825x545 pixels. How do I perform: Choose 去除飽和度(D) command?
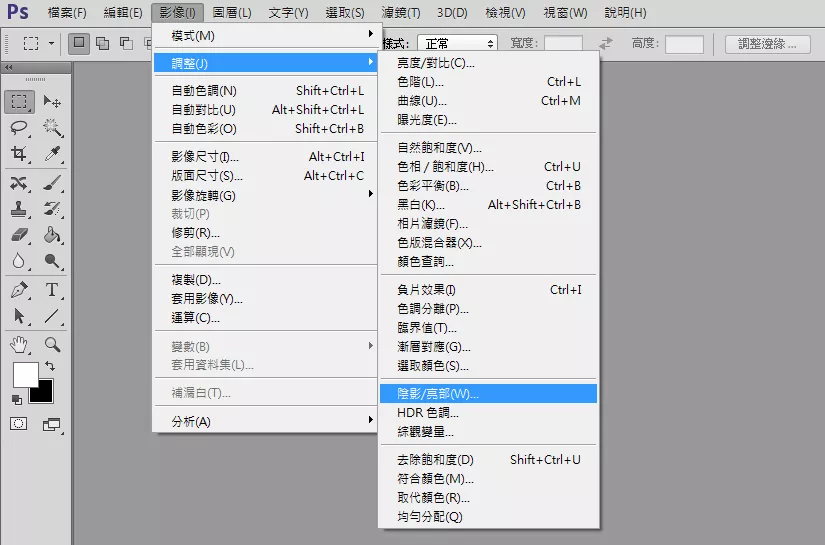pos(488,460)
